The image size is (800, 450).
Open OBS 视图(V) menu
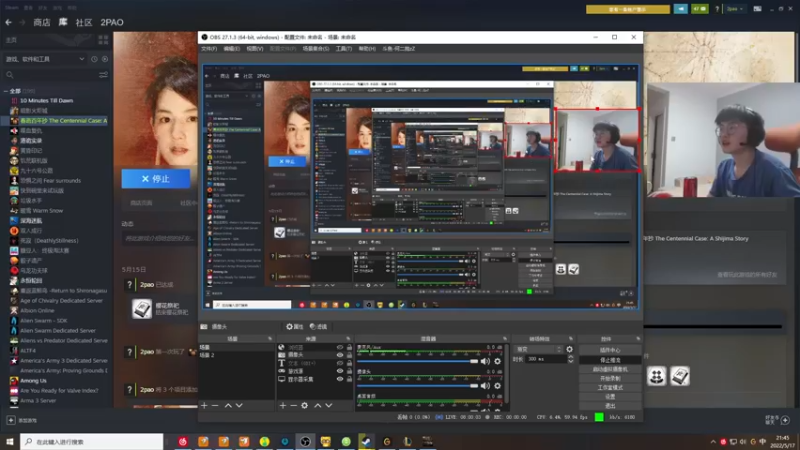255,48
